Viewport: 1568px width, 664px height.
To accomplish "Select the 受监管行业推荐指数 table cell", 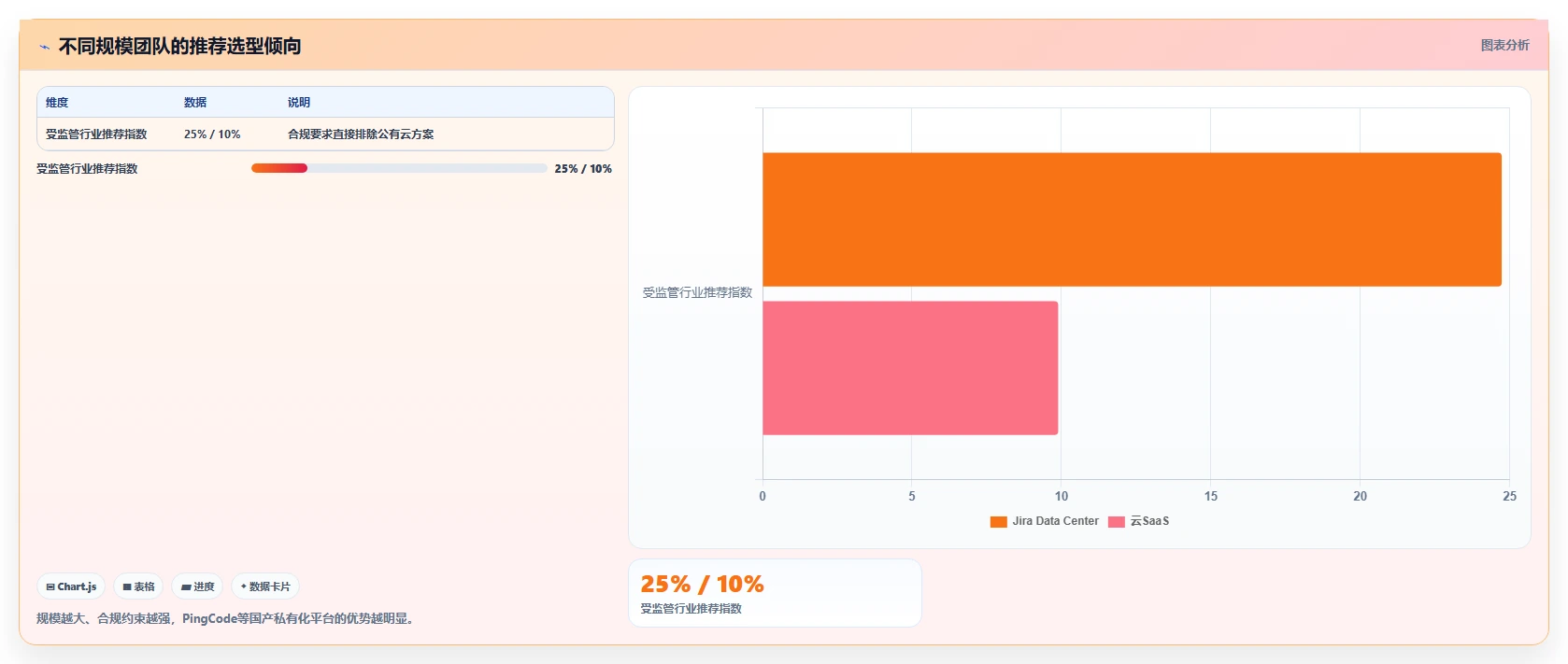I will click(x=96, y=134).
